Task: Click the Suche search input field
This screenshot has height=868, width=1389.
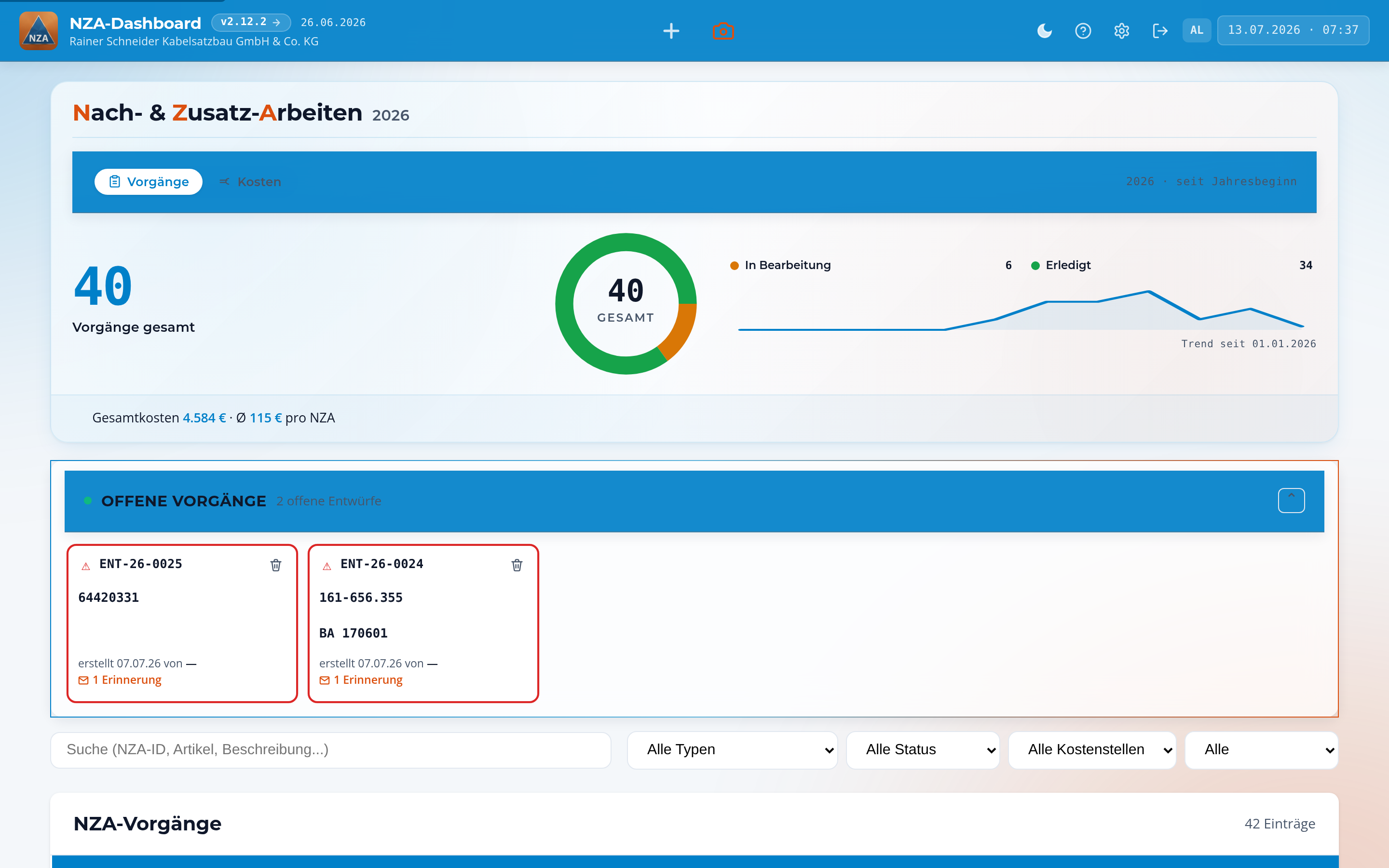Action: tap(330, 750)
